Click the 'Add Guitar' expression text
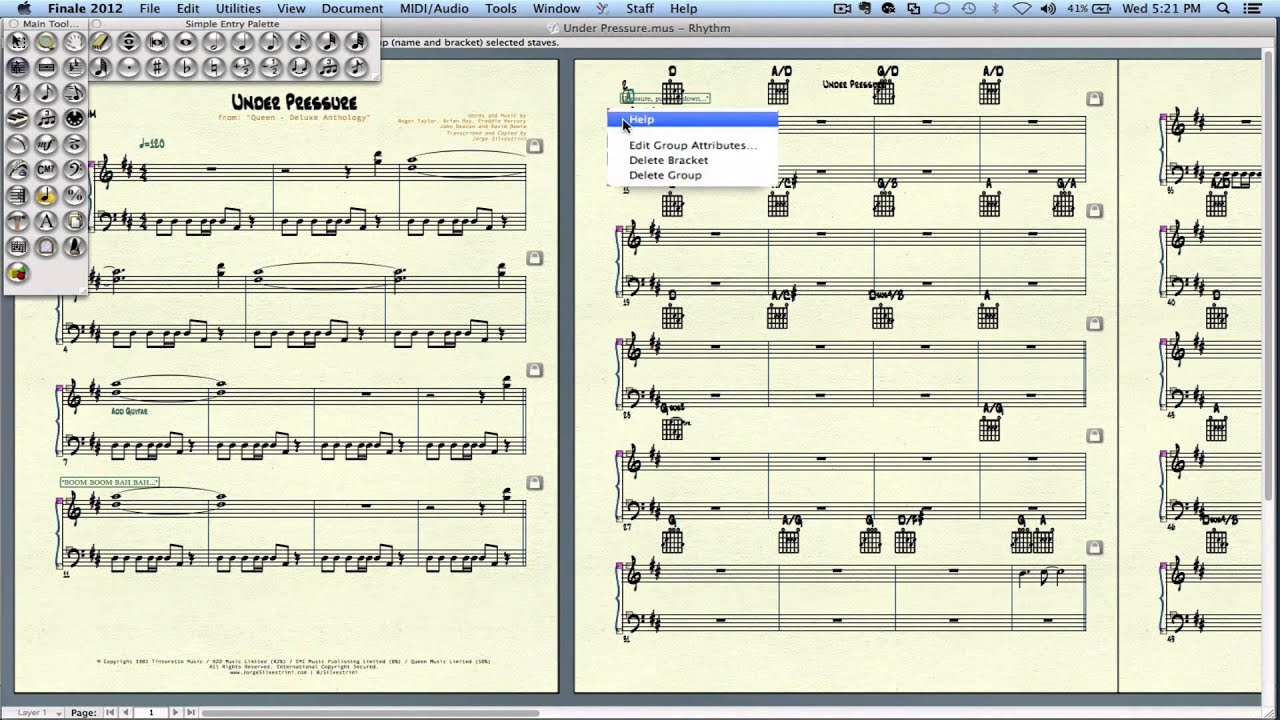The image size is (1280, 720). [130, 411]
